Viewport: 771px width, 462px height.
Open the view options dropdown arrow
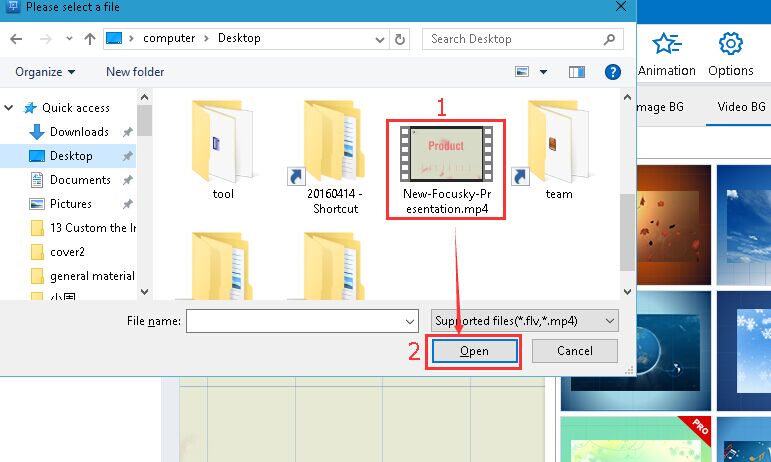543,72
